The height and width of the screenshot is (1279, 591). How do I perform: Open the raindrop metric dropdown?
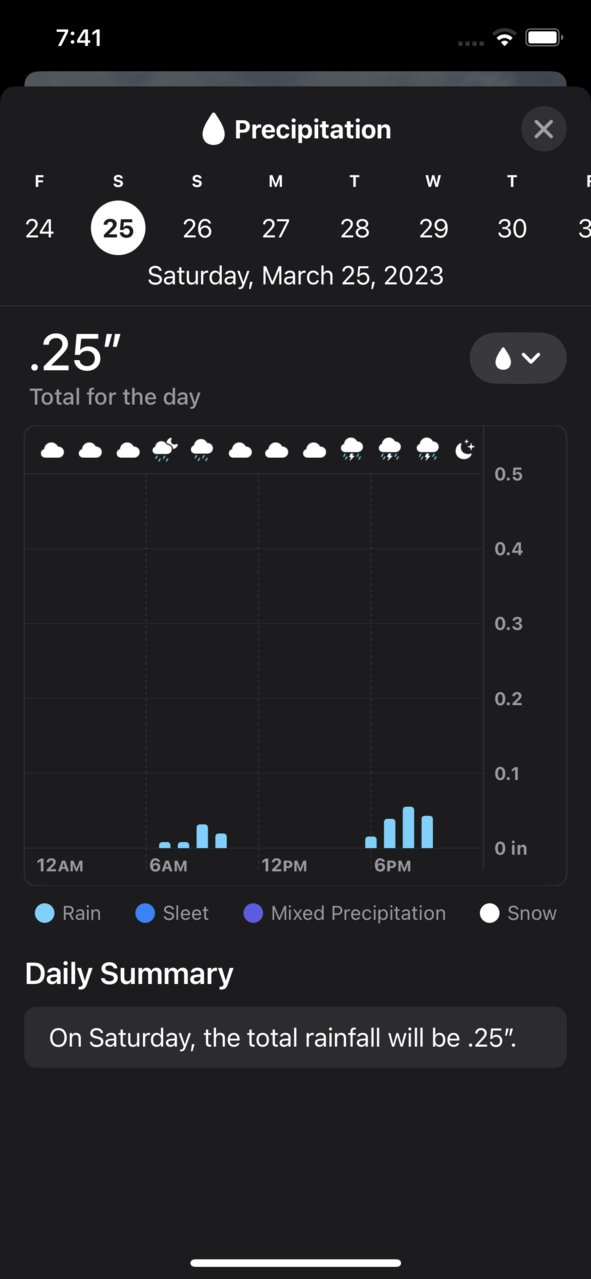[x=518, y=358]
